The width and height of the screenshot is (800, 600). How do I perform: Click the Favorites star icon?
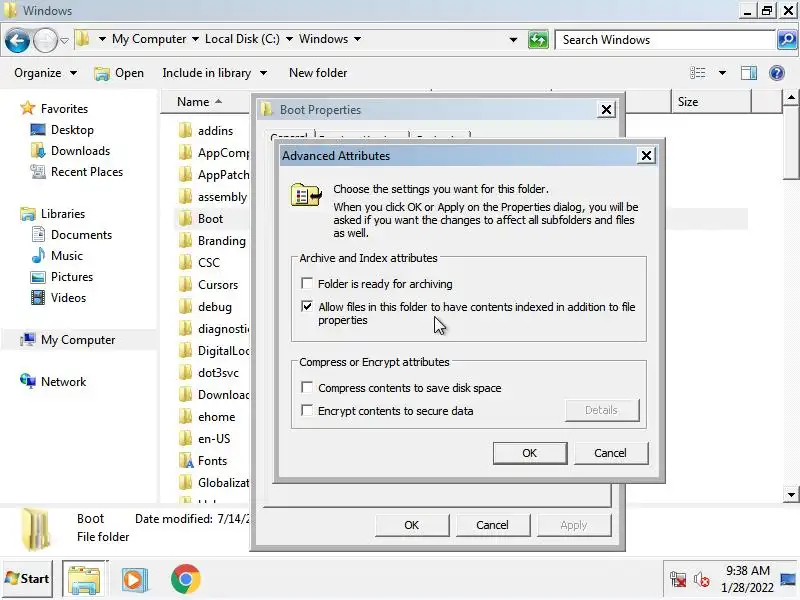[27, 108]
